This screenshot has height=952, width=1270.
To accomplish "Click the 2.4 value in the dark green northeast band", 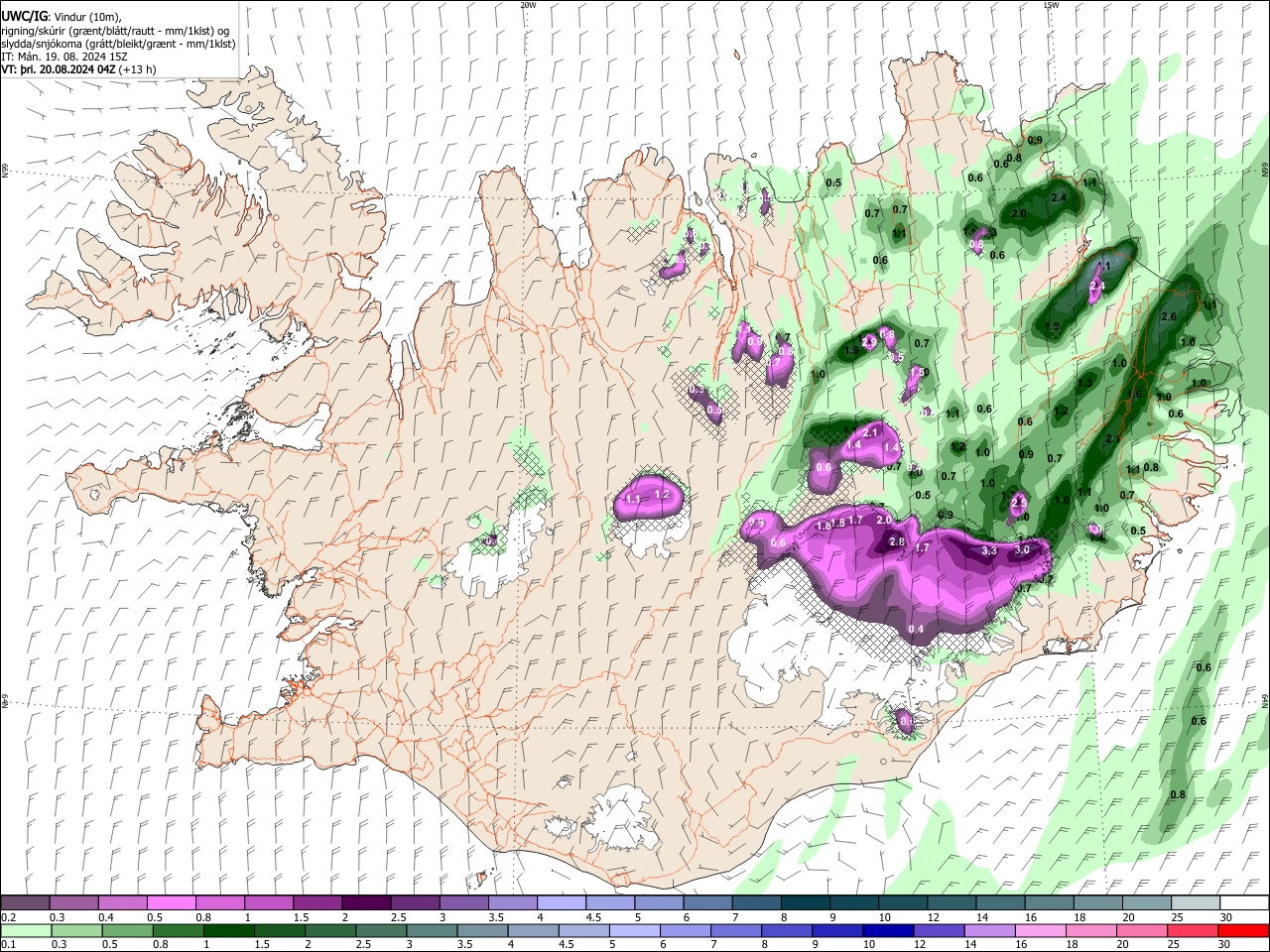I will coord(1059,197).
